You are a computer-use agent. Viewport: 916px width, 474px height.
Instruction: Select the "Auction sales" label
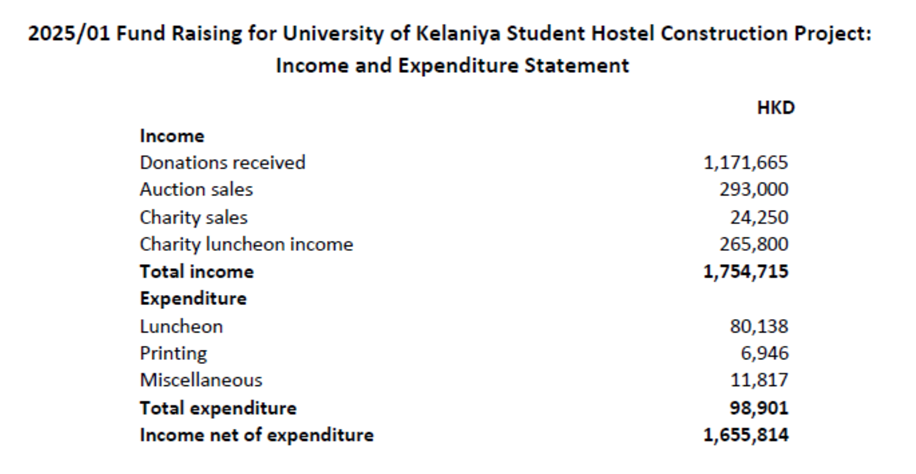pyautogui.click(x=197, y=189)
